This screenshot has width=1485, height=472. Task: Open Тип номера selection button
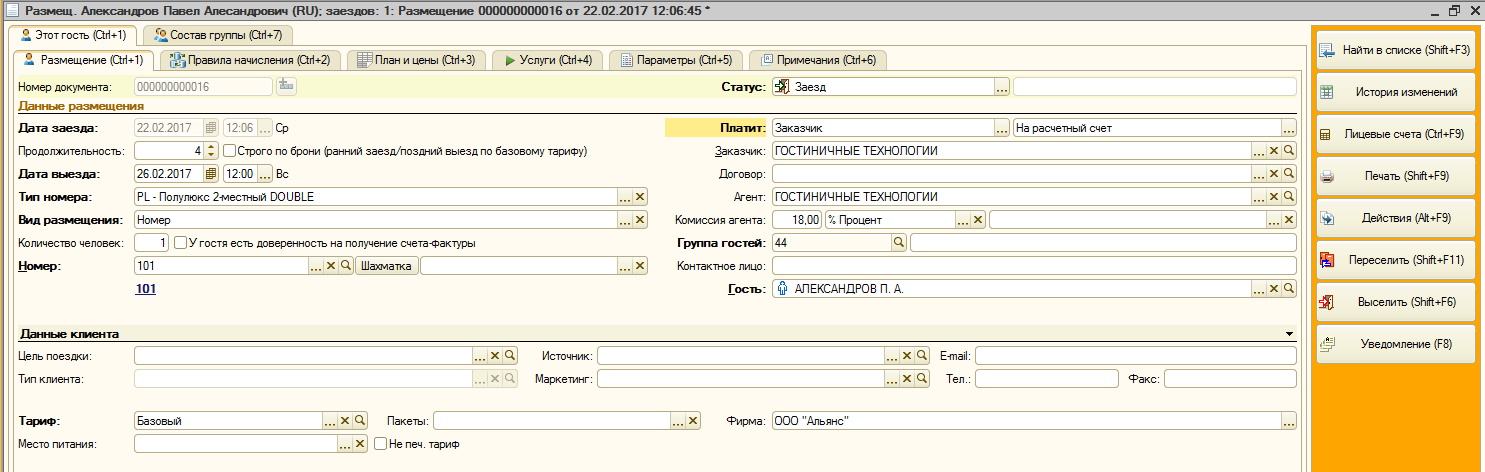click(x=625, y=197)
